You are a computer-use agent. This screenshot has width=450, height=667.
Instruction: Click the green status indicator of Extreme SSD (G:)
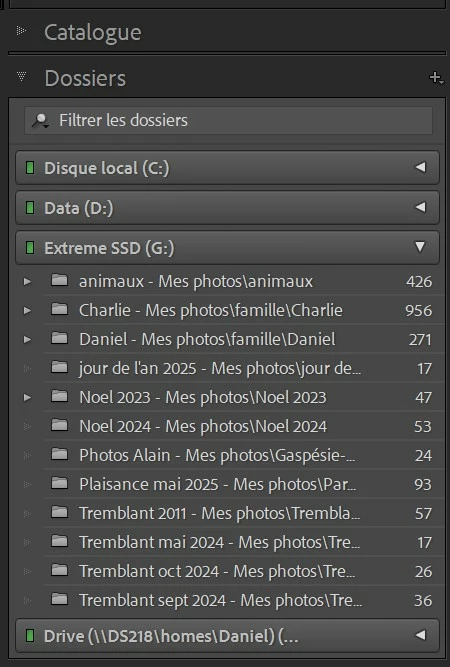pyautogui.click(x=30, y=248)
